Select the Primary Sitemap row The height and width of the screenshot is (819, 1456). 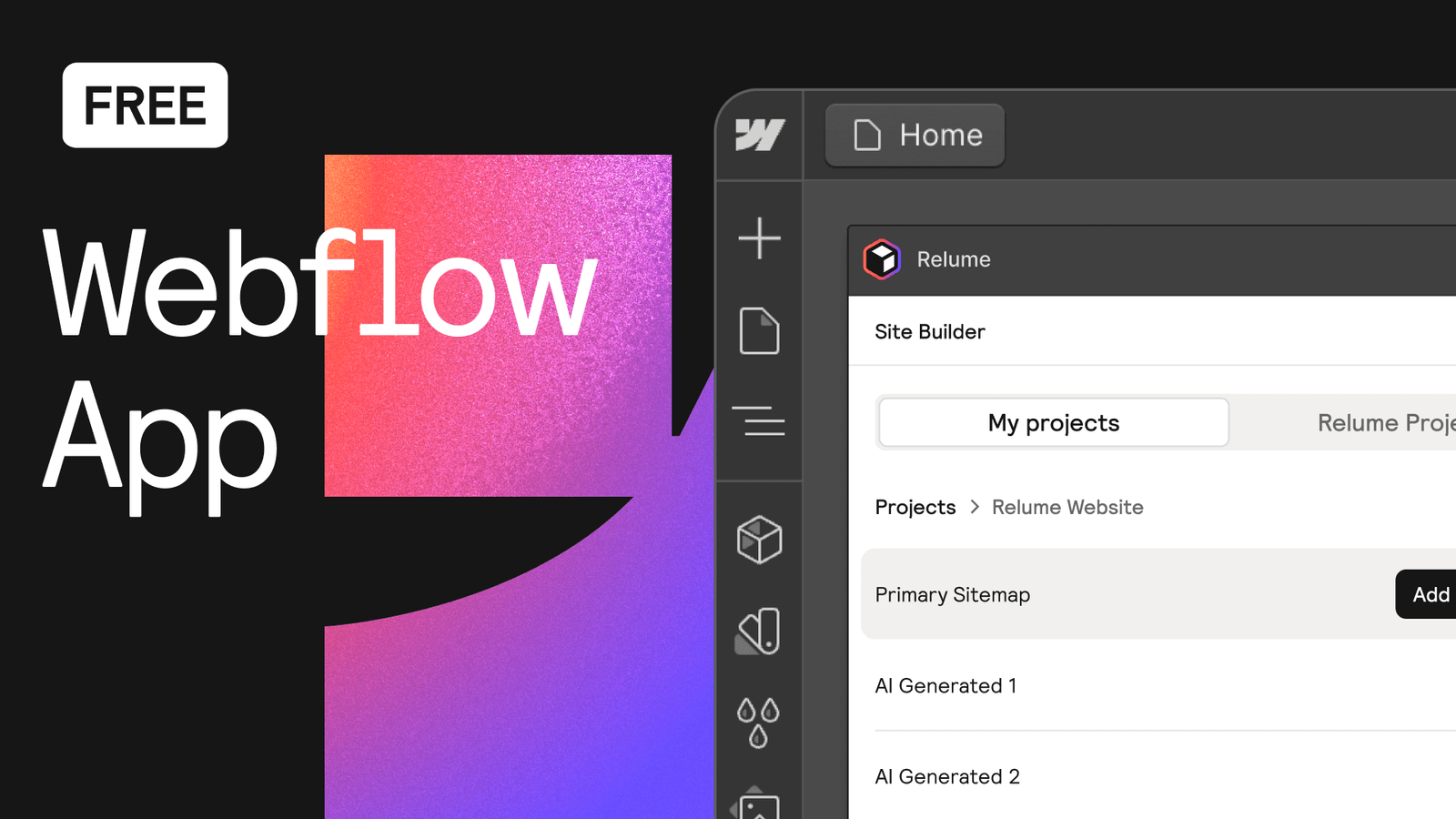coord(952,594)
